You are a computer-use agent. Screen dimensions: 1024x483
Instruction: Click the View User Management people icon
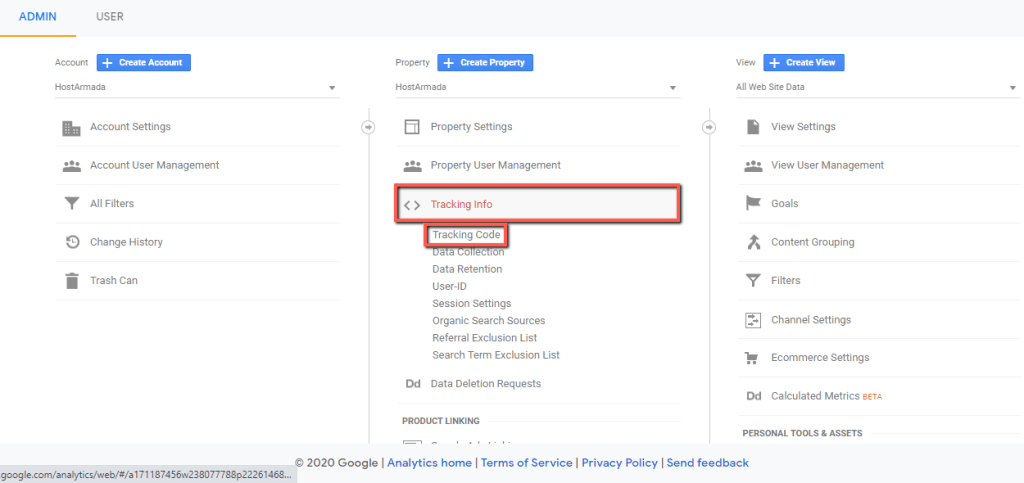tap(753, 166)
